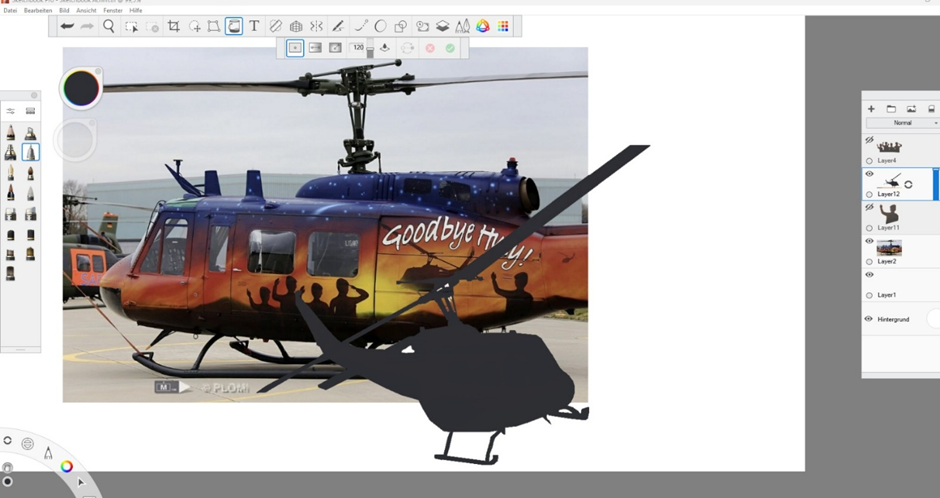
Task: Click the circle button on Layer2
Action: [869, 261]
